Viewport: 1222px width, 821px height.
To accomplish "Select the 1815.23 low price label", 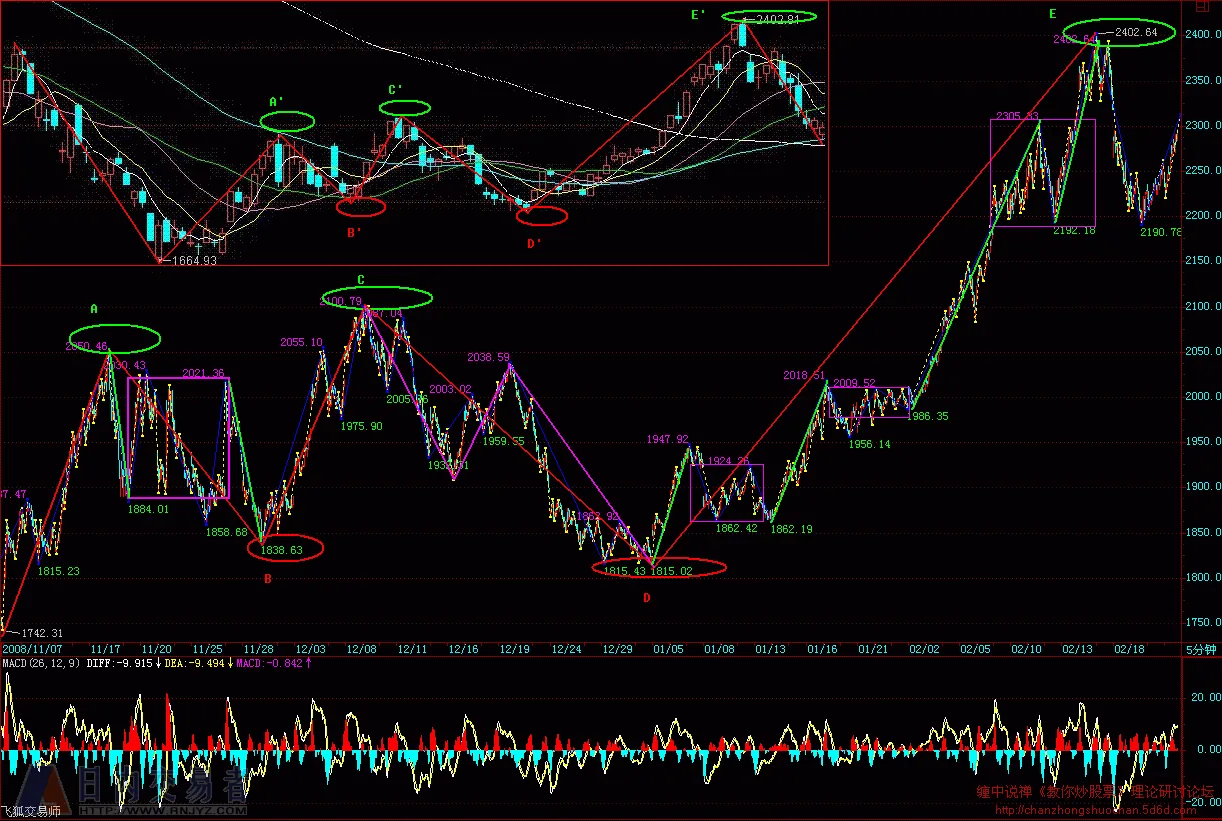I will (58, 571).
